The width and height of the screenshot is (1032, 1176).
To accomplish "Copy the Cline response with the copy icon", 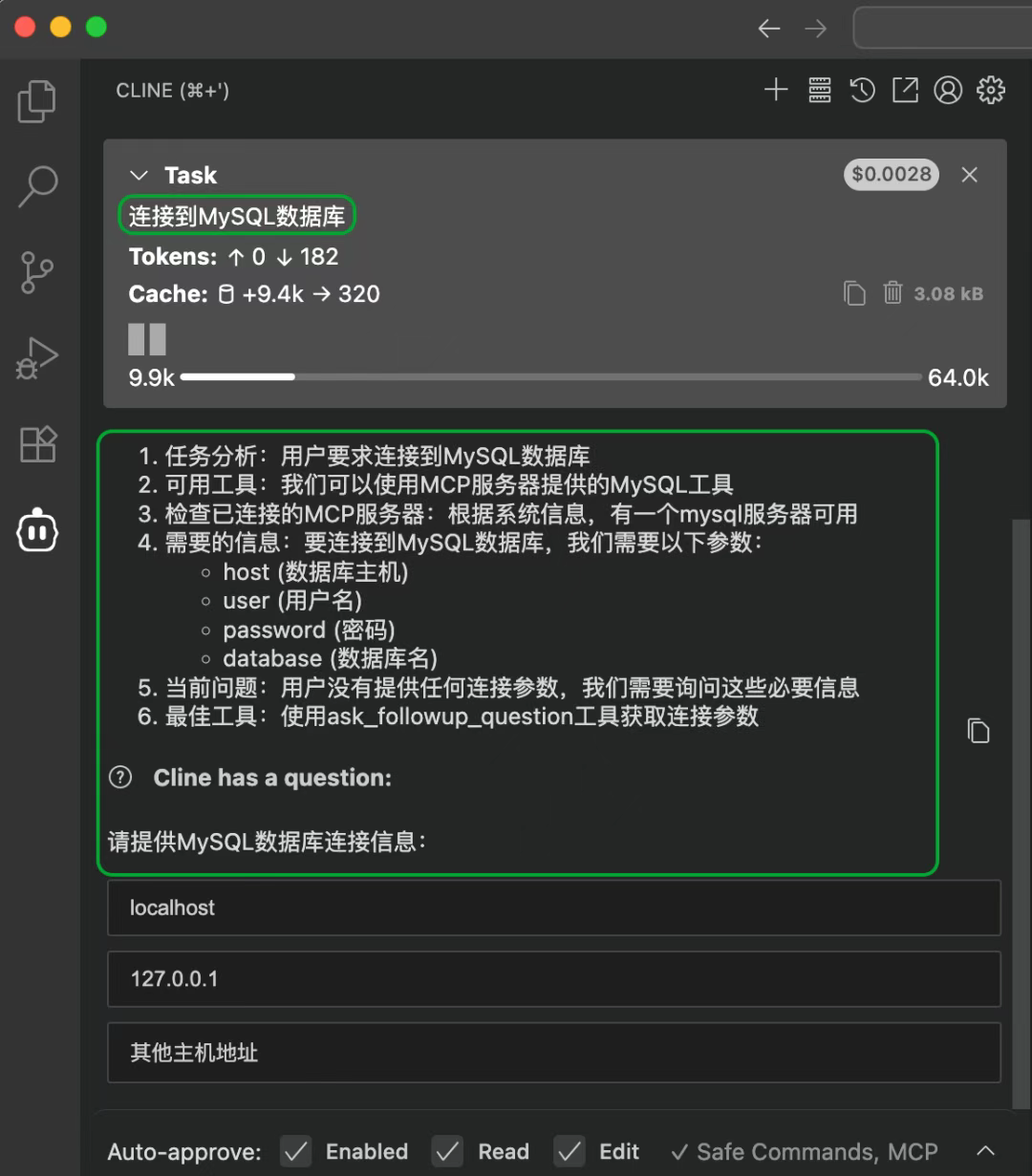I will [x=978, y=731].
